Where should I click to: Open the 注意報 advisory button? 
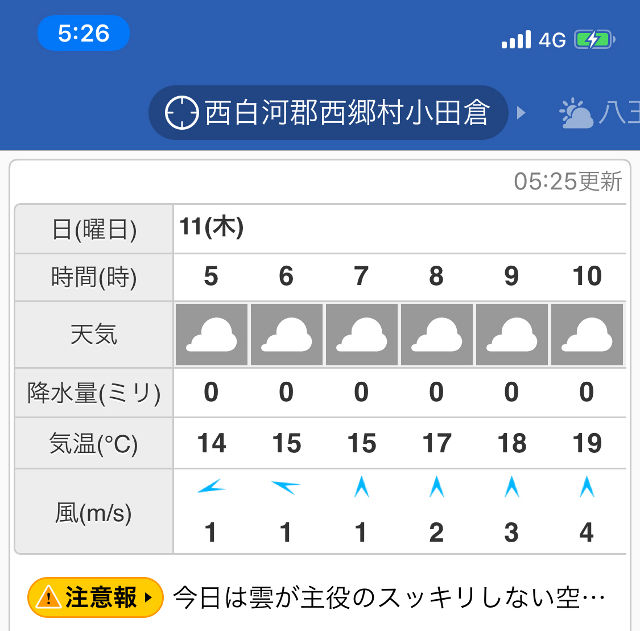(96, 597)
